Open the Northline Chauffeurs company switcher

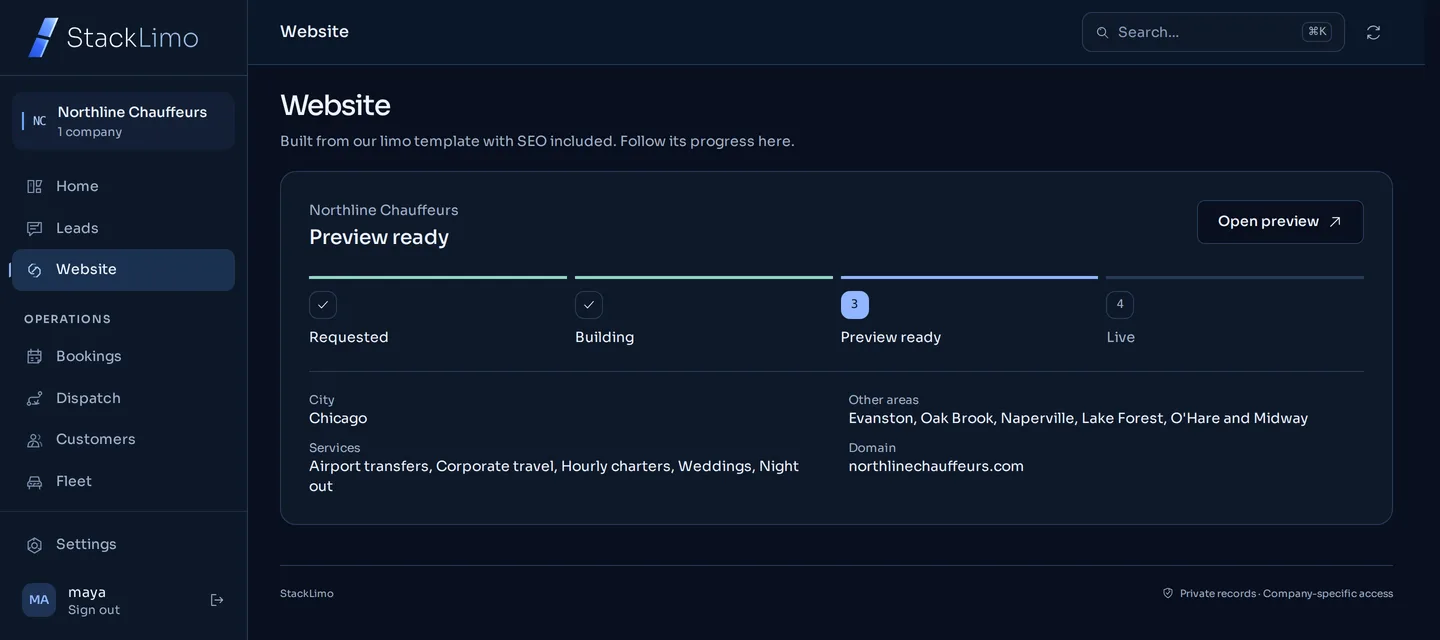tap(123, 121)
